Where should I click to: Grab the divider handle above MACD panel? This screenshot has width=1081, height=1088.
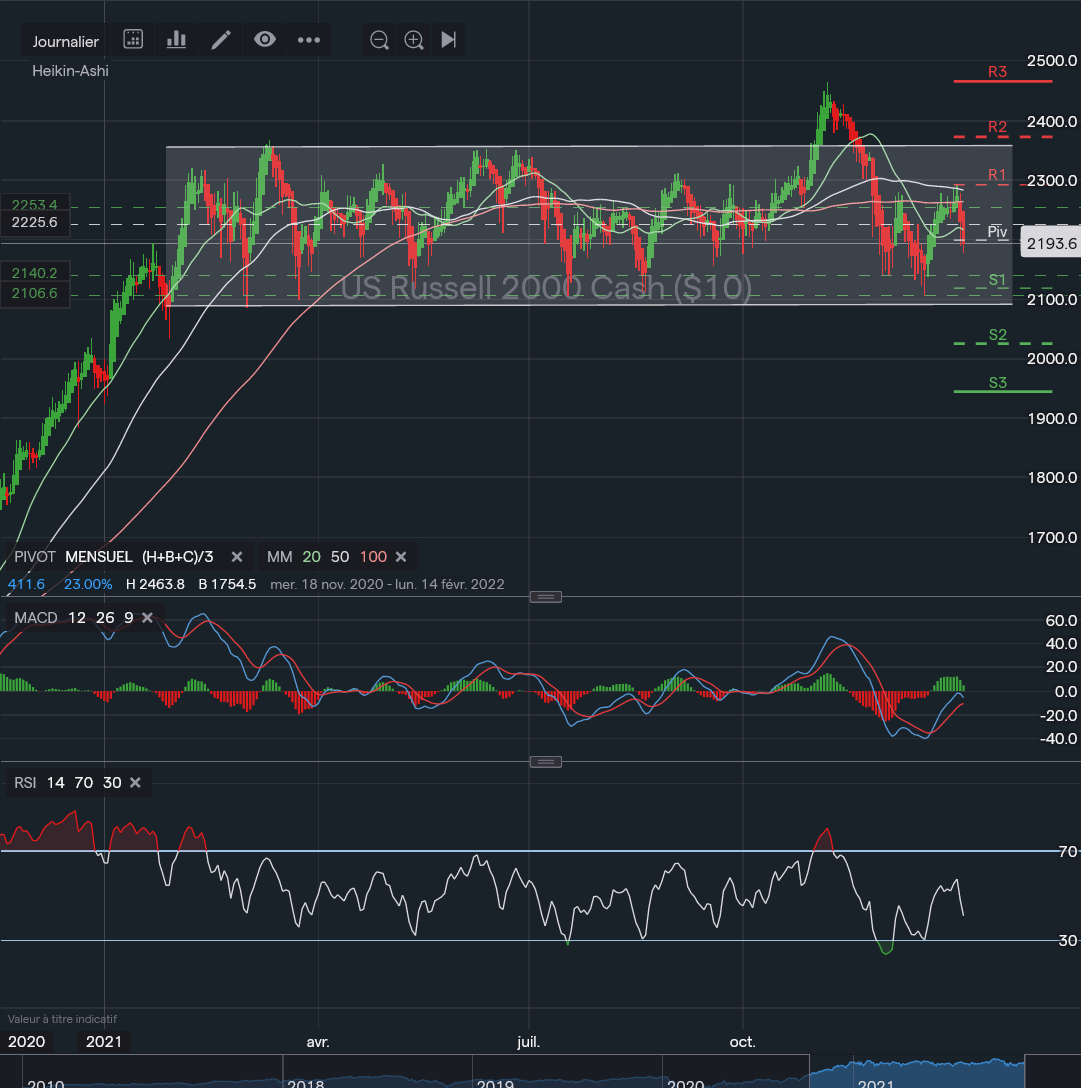[x=545, y=597]
